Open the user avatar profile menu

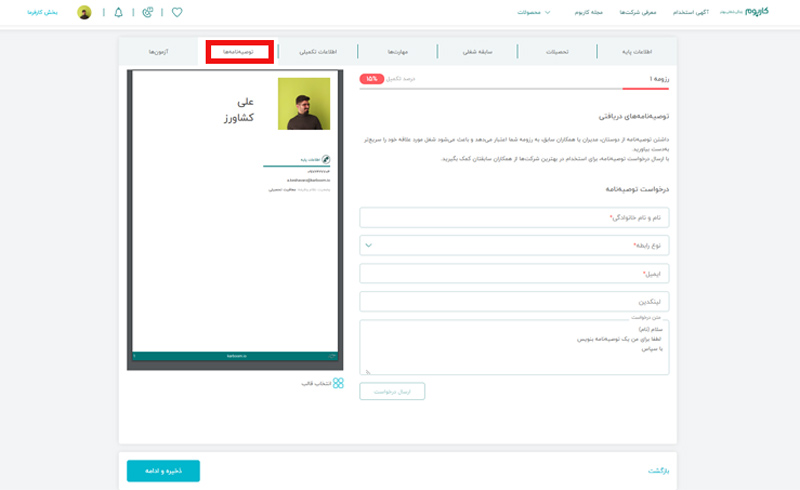click(84, 12)
